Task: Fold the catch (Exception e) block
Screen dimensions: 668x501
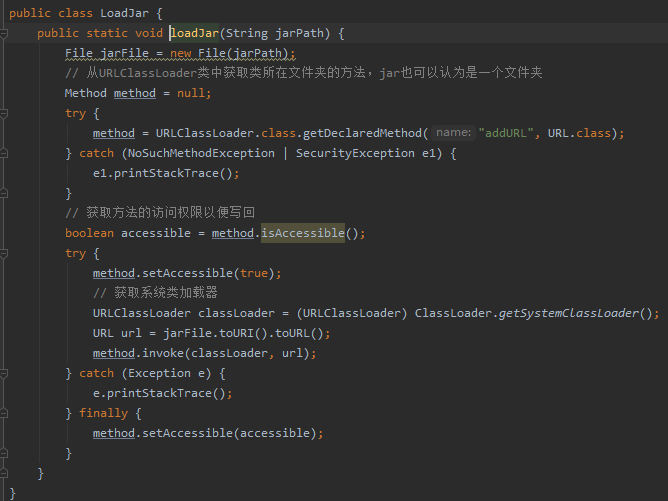Action: (6, 373)
